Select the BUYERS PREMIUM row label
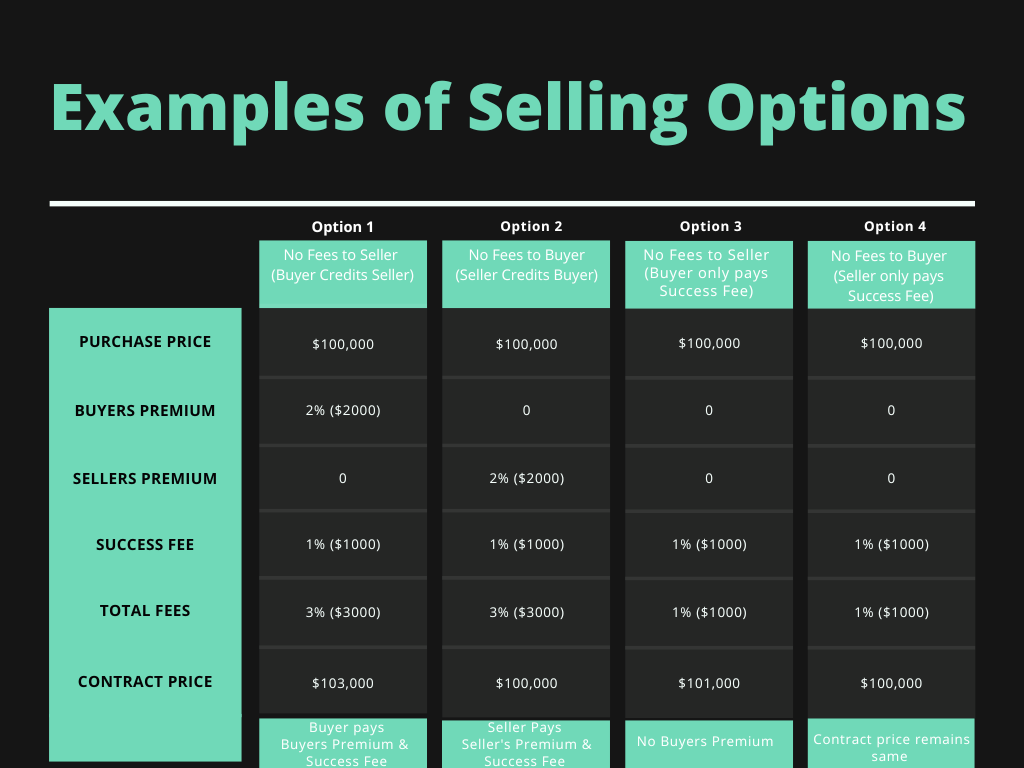Screen dimensions: 1024x768 (x=145, y=411)
